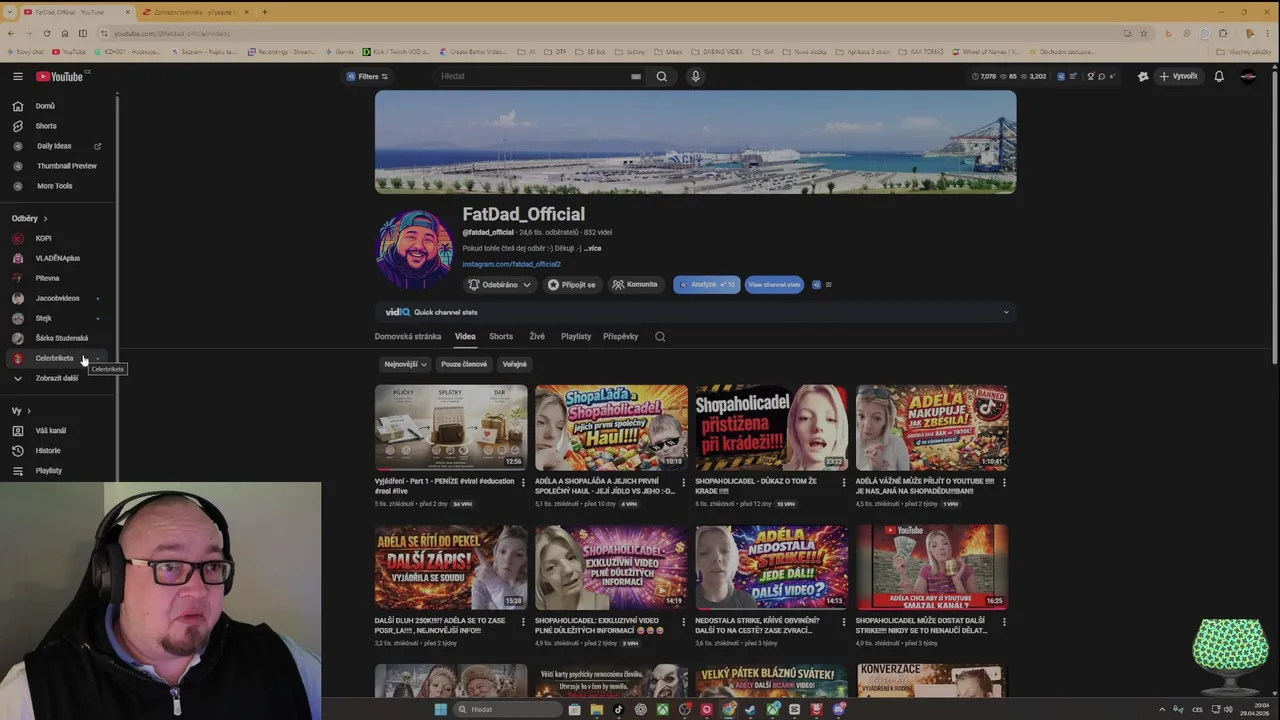This screenshot has width=1280, height=720.
Task: Switch to Domovská stránka tab
Action: click(x=408, y=337)
